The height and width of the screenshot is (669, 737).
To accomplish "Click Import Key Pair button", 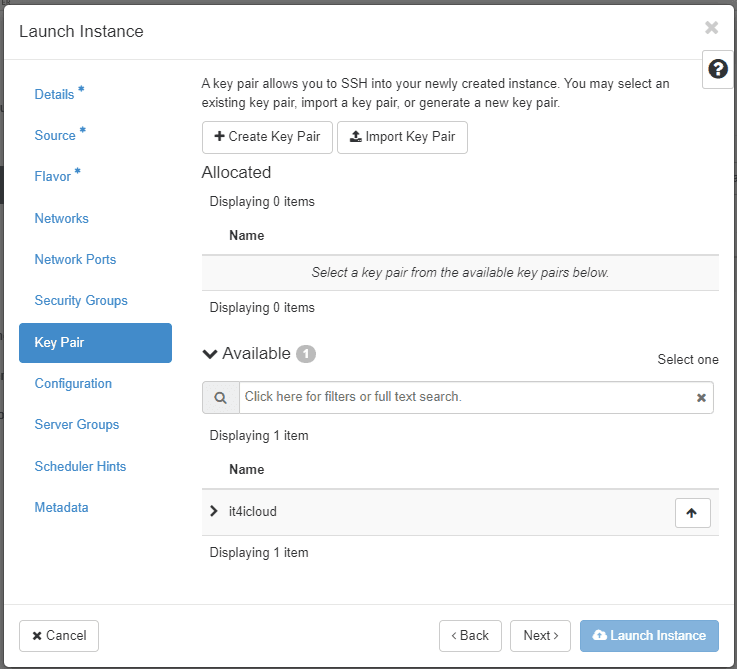I will coord(402,137).
